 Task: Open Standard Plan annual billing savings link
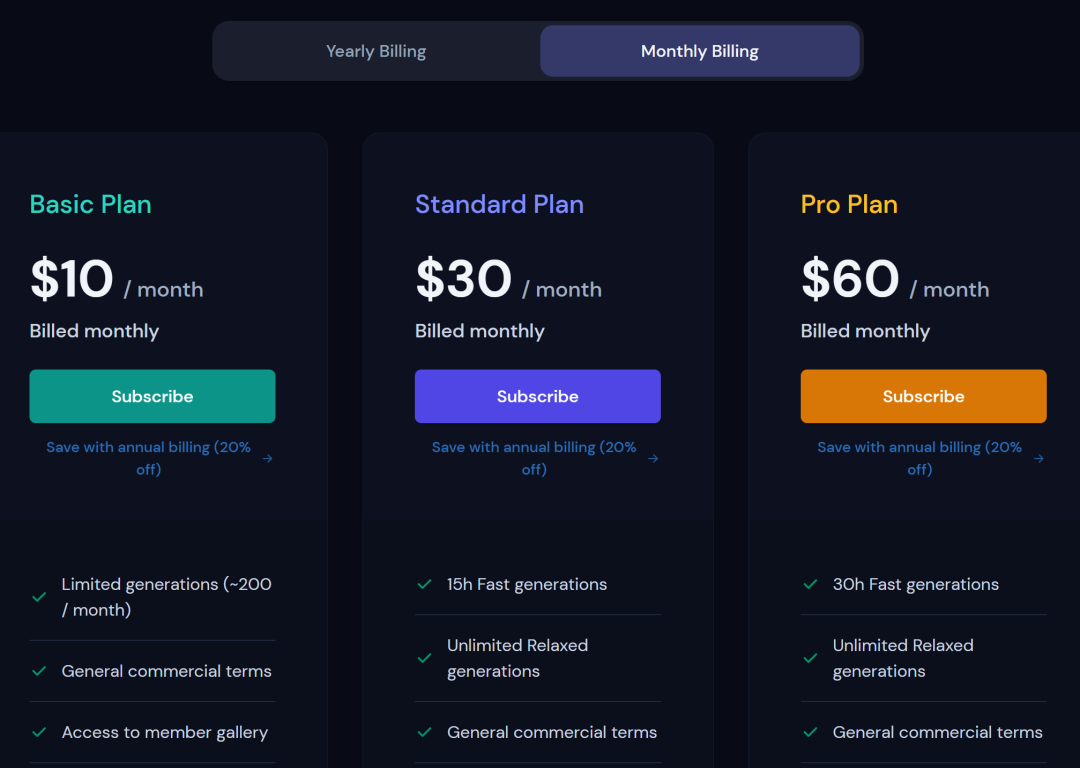534,458
